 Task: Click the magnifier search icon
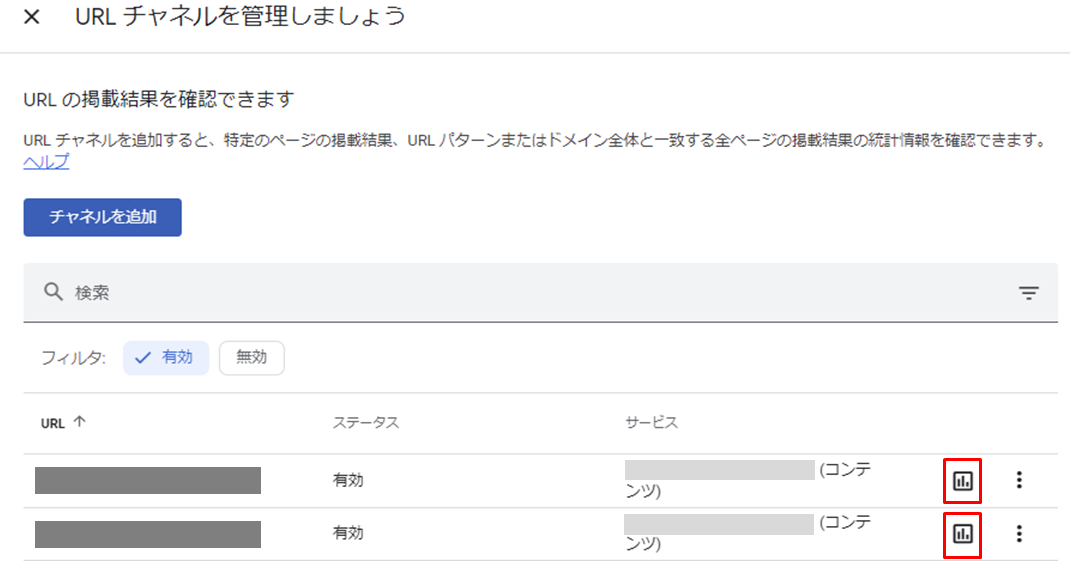53,292
